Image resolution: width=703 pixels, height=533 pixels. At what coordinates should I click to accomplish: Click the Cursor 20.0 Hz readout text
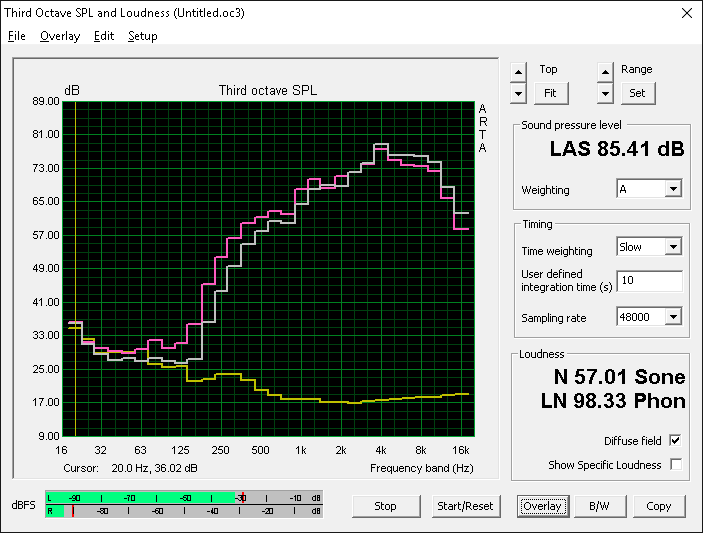[130, 468]
